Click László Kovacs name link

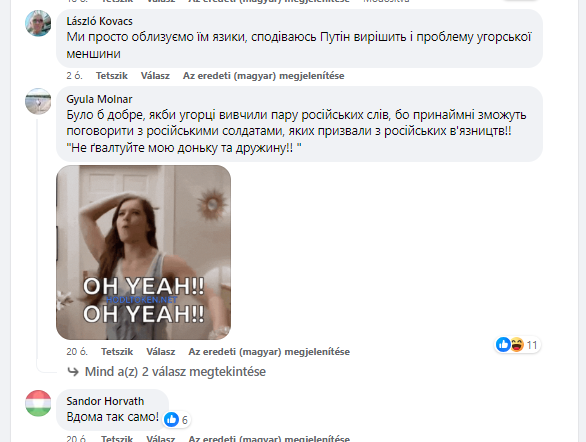(99, 21)
